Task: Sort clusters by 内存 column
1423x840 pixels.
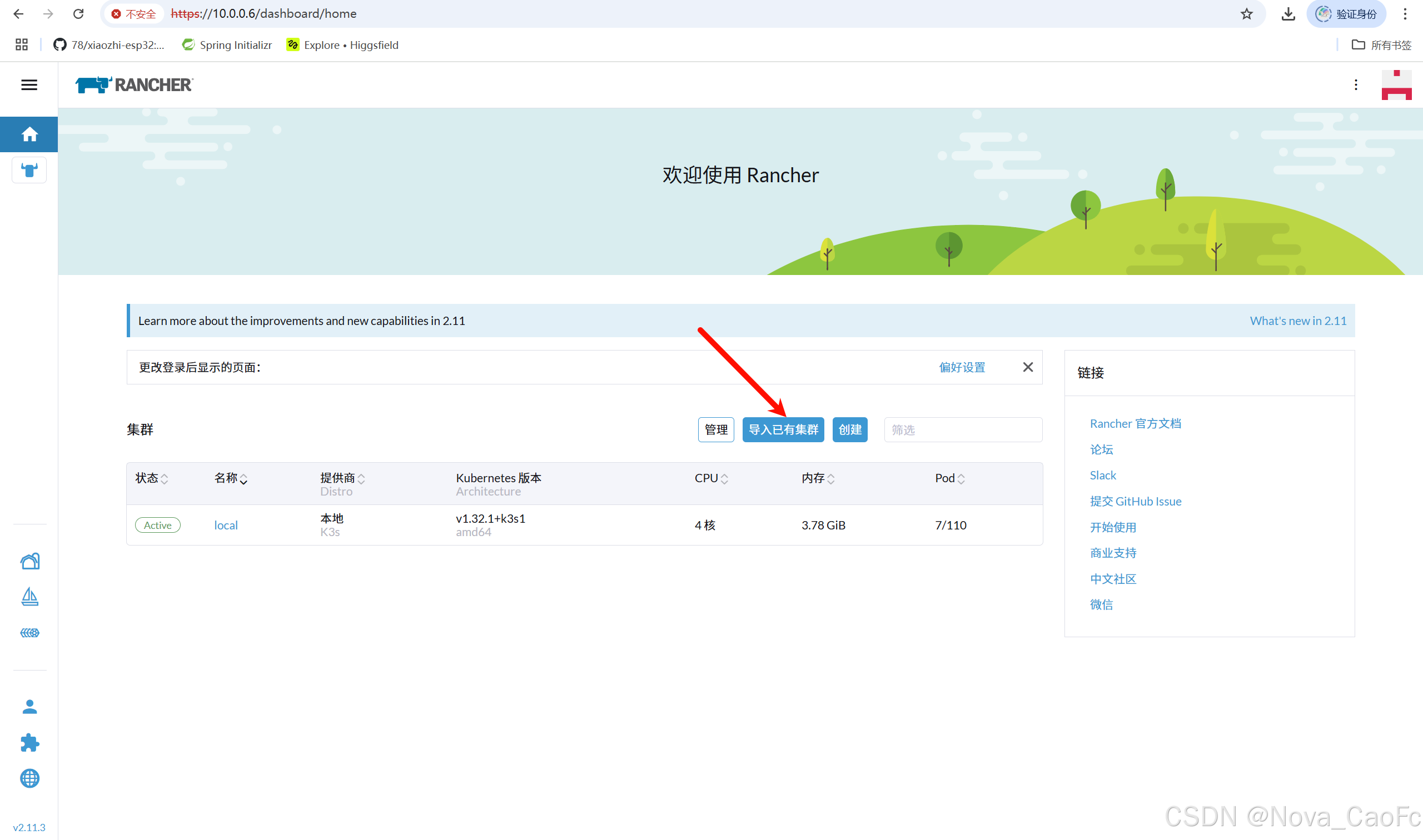Action: coord(818,478)
